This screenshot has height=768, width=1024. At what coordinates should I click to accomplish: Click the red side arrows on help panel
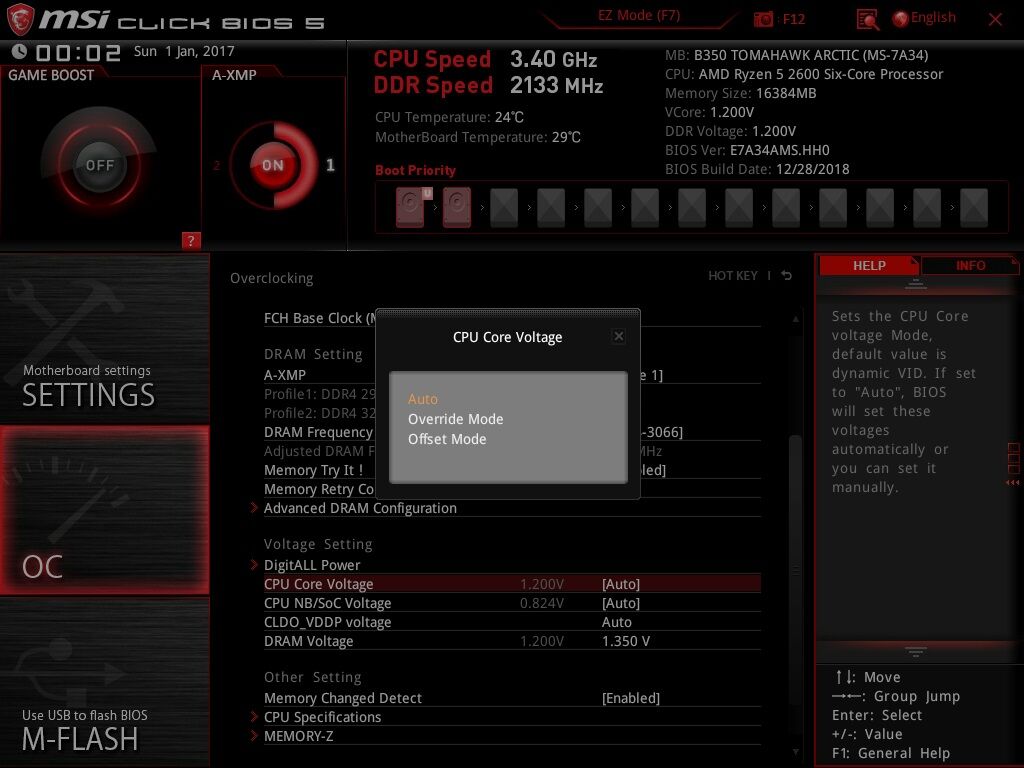click(1013, 483)
